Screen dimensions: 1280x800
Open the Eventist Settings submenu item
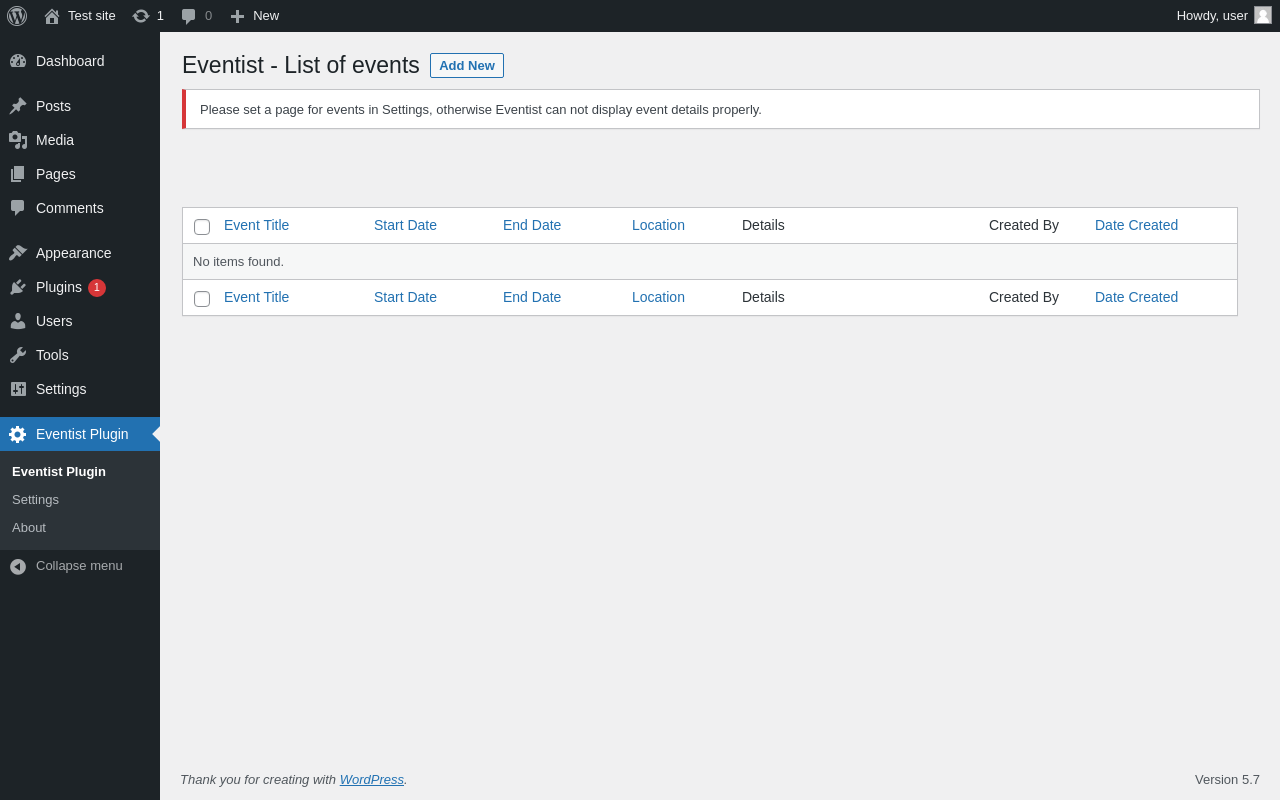(x=35, y=500)
